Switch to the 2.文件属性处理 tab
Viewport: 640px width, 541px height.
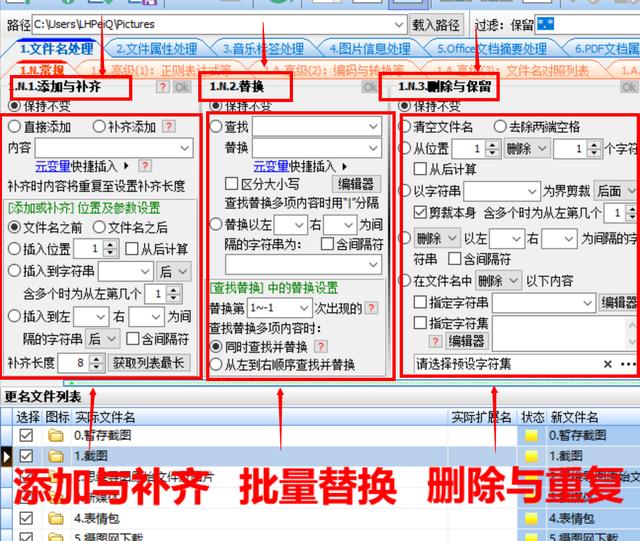157,49
